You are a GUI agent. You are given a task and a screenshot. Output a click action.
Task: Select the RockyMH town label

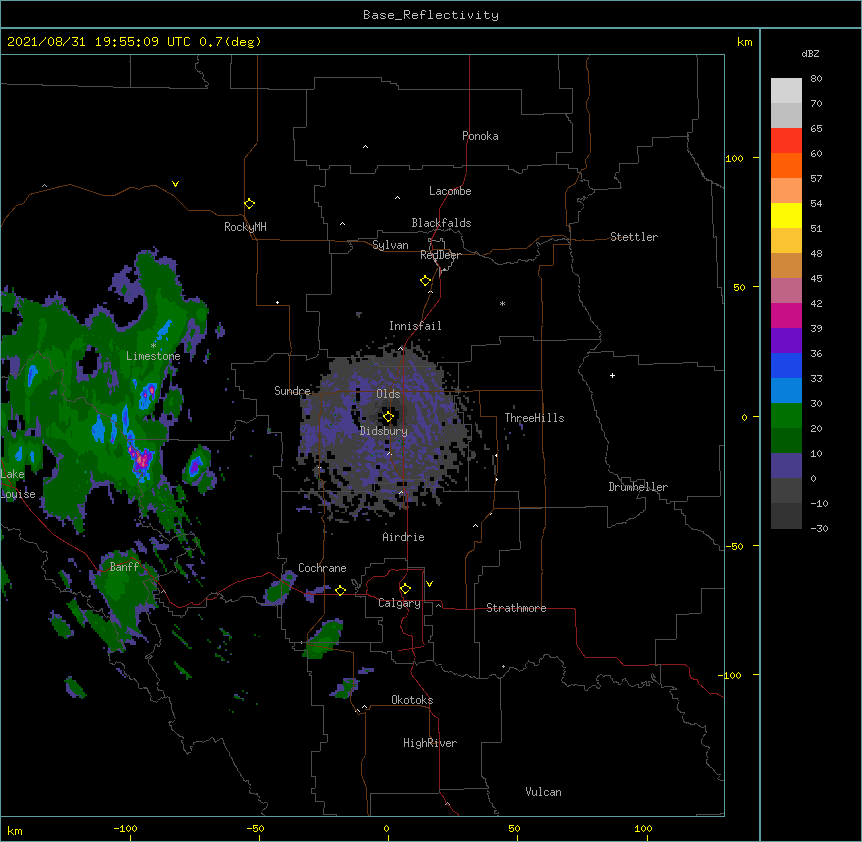[x=245, y=227]
